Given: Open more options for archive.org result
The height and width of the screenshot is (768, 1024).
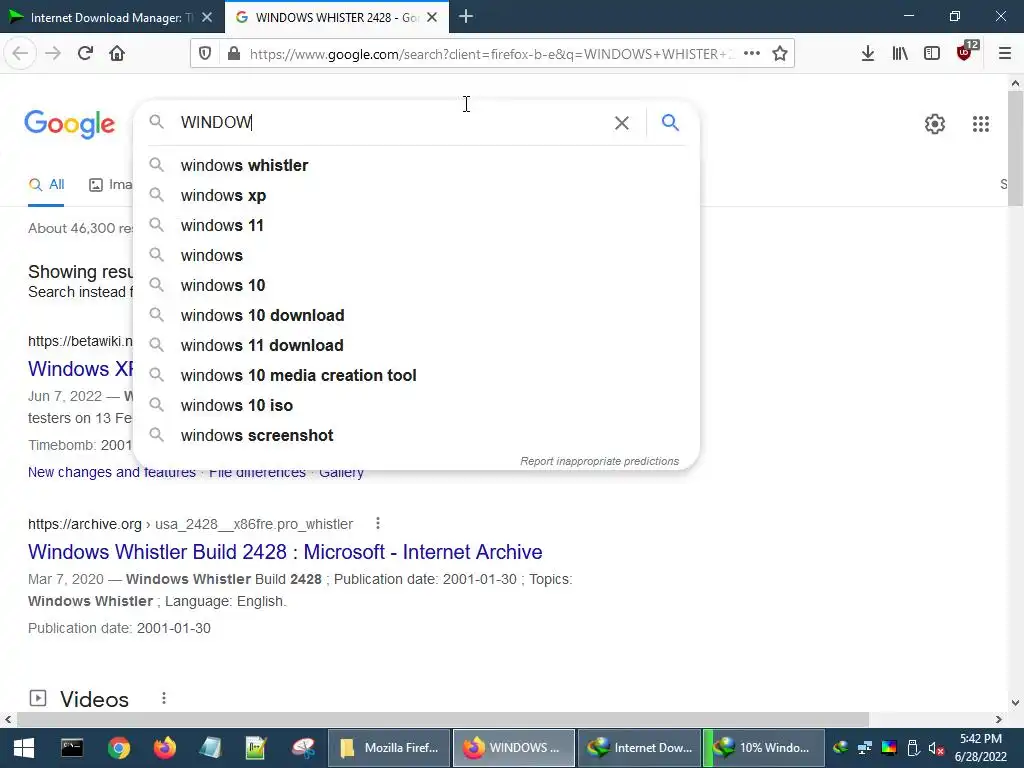Looking at the screenshot, I should click(x=377, y=523).
